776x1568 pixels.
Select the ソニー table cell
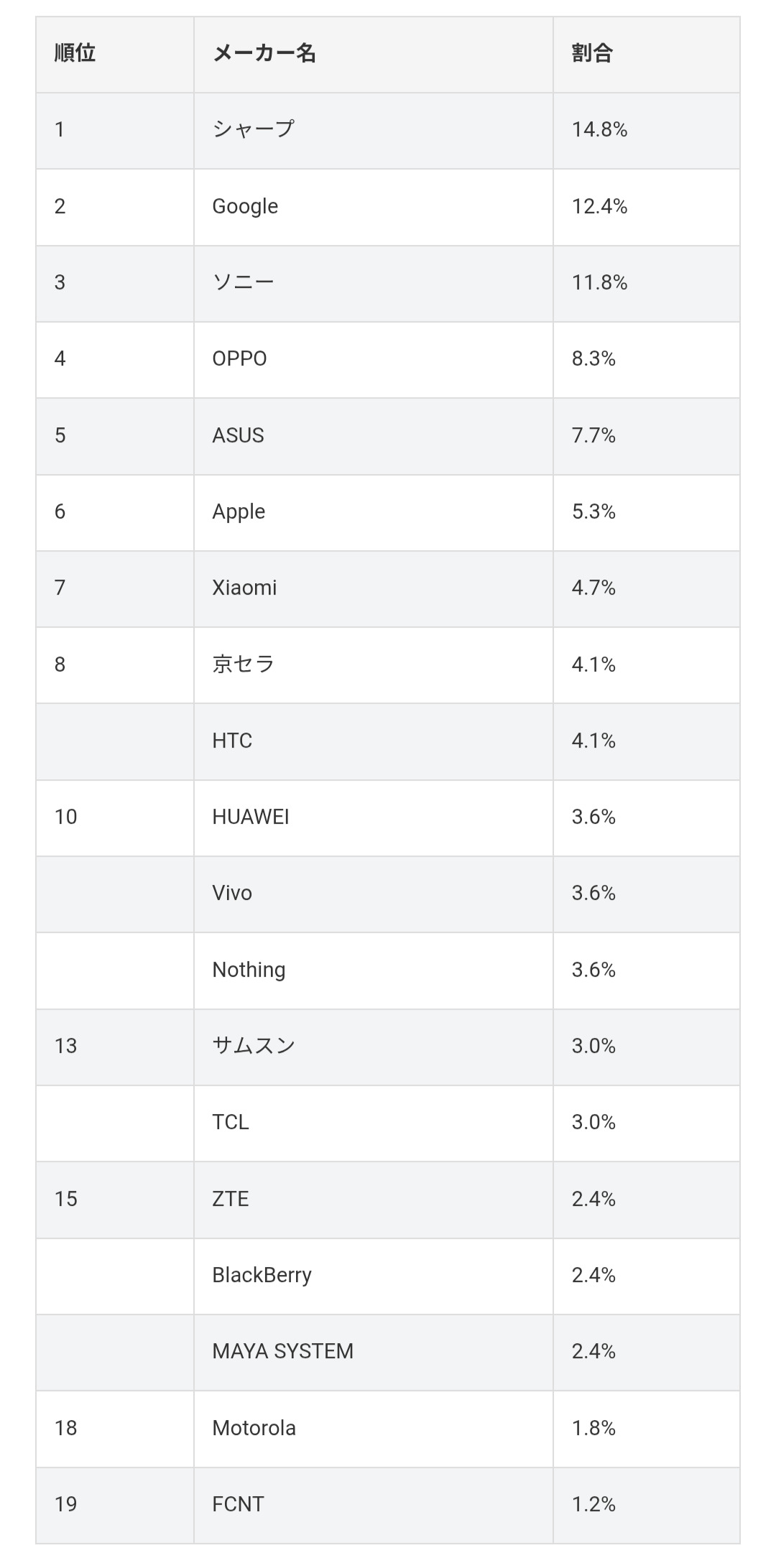coord(243,282)
